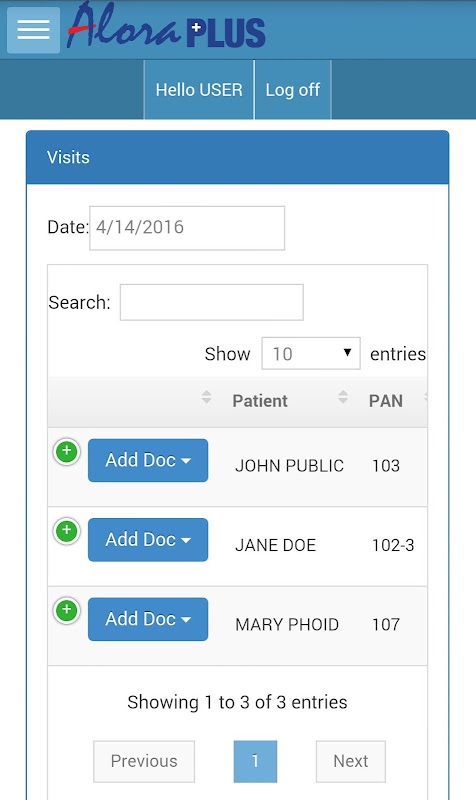Click Log off in the top bar
Image resolution: width=476 pixels, height=800 pixels.
(x=293, y=90)
